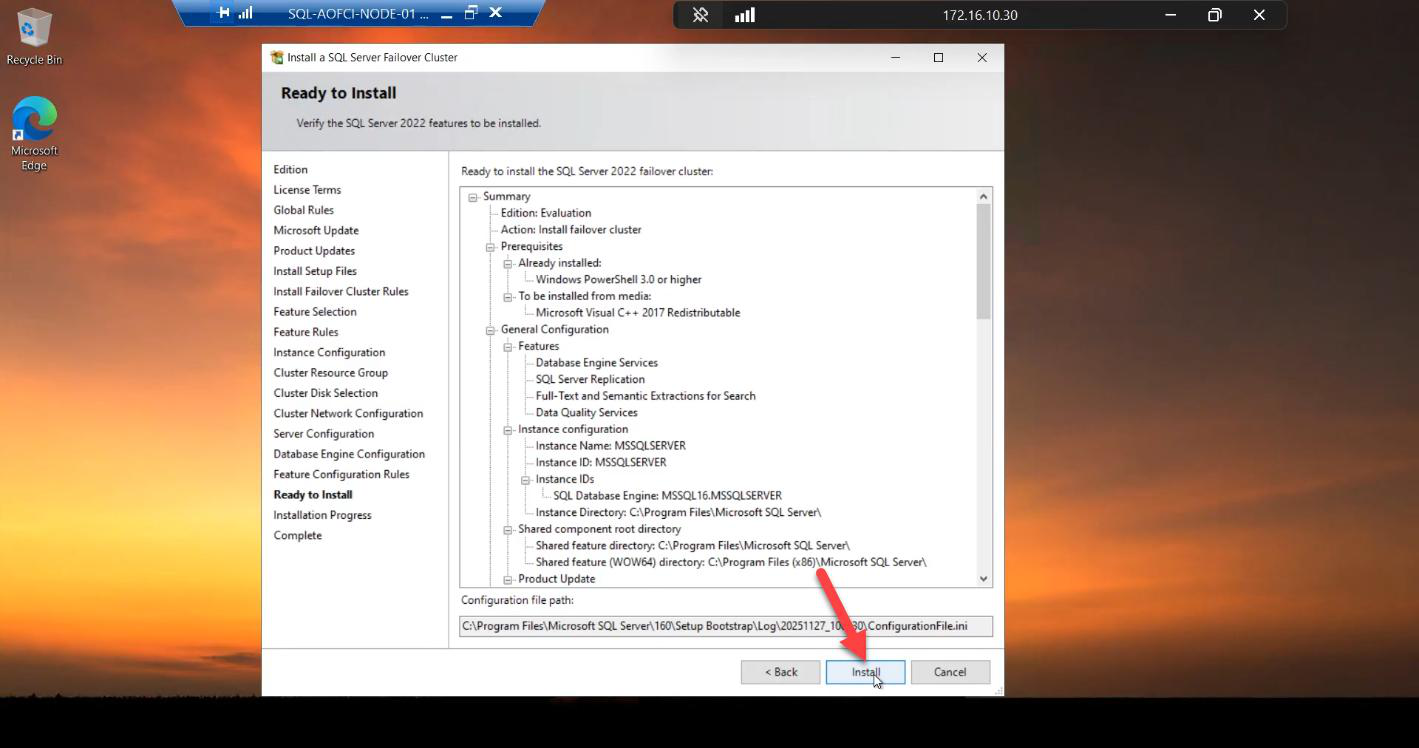Minimize the SQL-AOFCI-NODE-01 remote session bar
1419x748 pixels.
447,14
